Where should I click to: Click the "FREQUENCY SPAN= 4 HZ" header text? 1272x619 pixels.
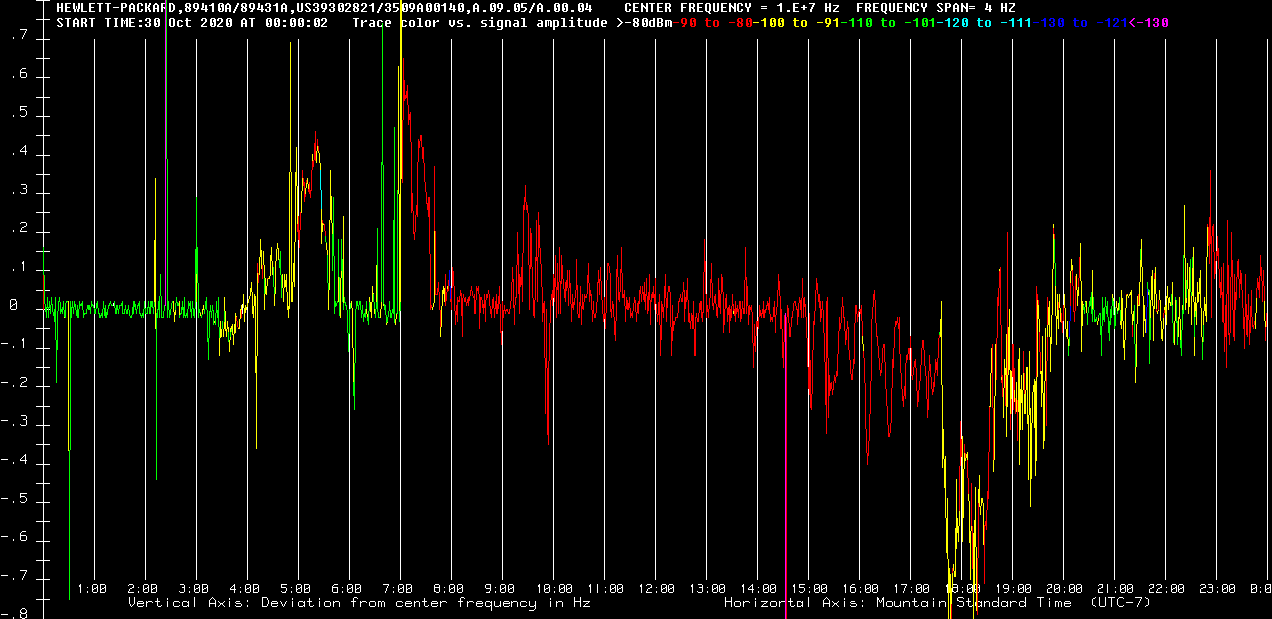point(935,7)
